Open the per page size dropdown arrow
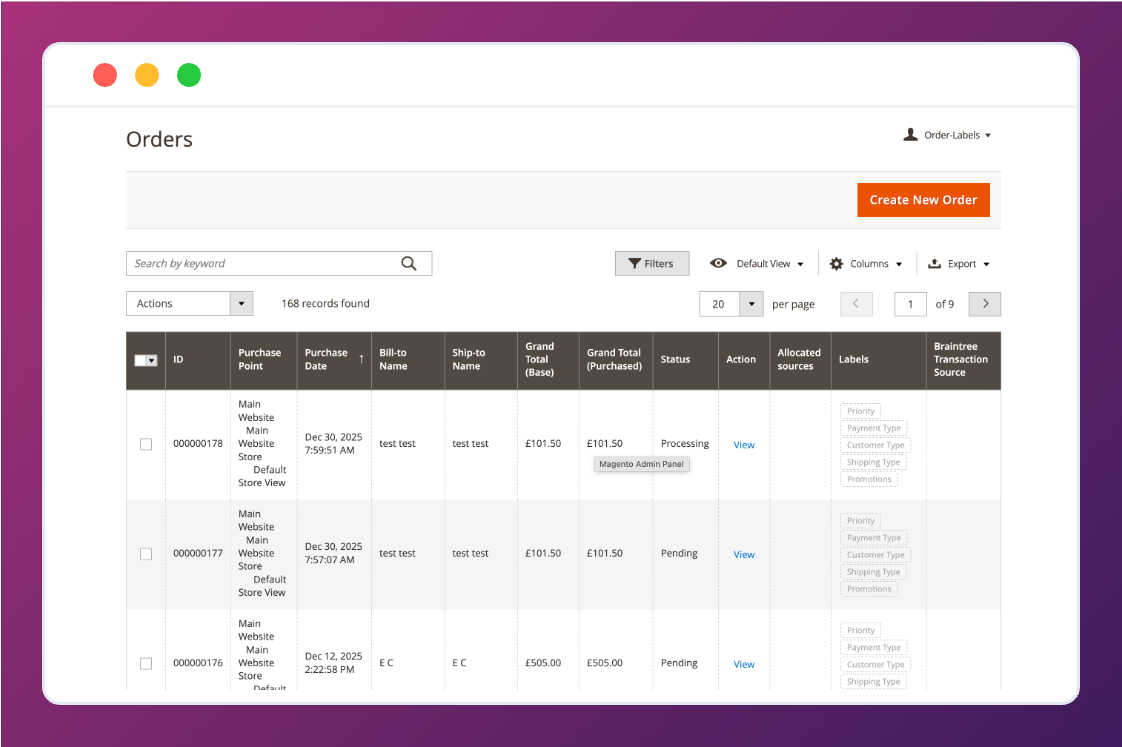Image resolution: width=1122 pixels, height=747 pixels. (751, 304)
